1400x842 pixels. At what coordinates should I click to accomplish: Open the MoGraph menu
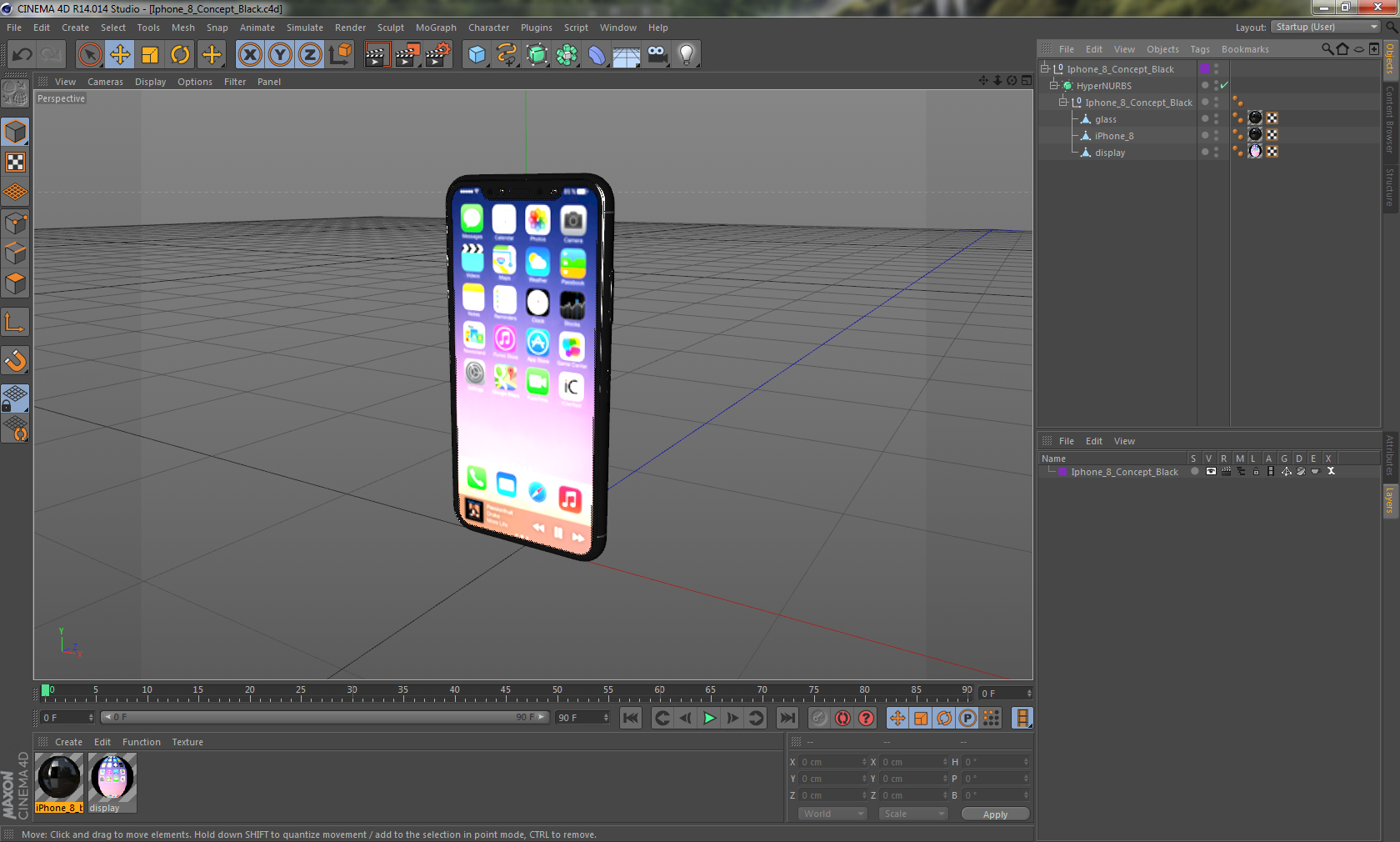pos(436,28)
